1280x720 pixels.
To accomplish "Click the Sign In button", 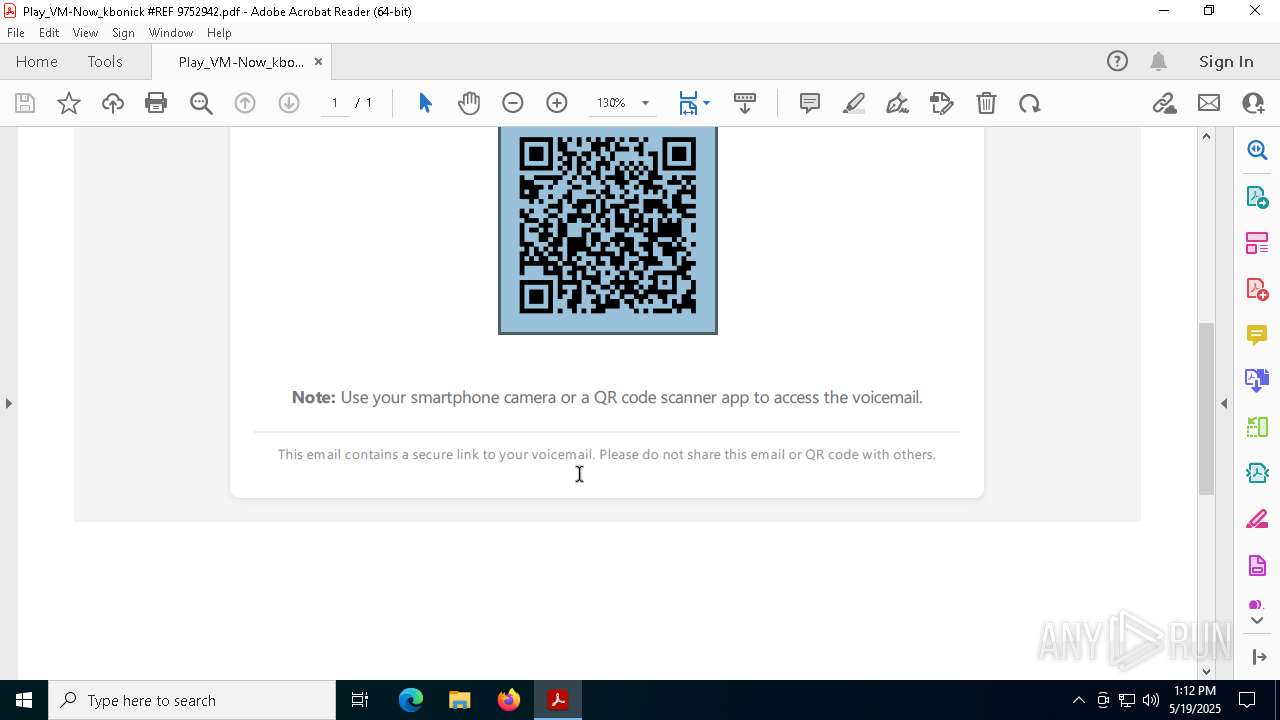I will [x=1226, y=62].
